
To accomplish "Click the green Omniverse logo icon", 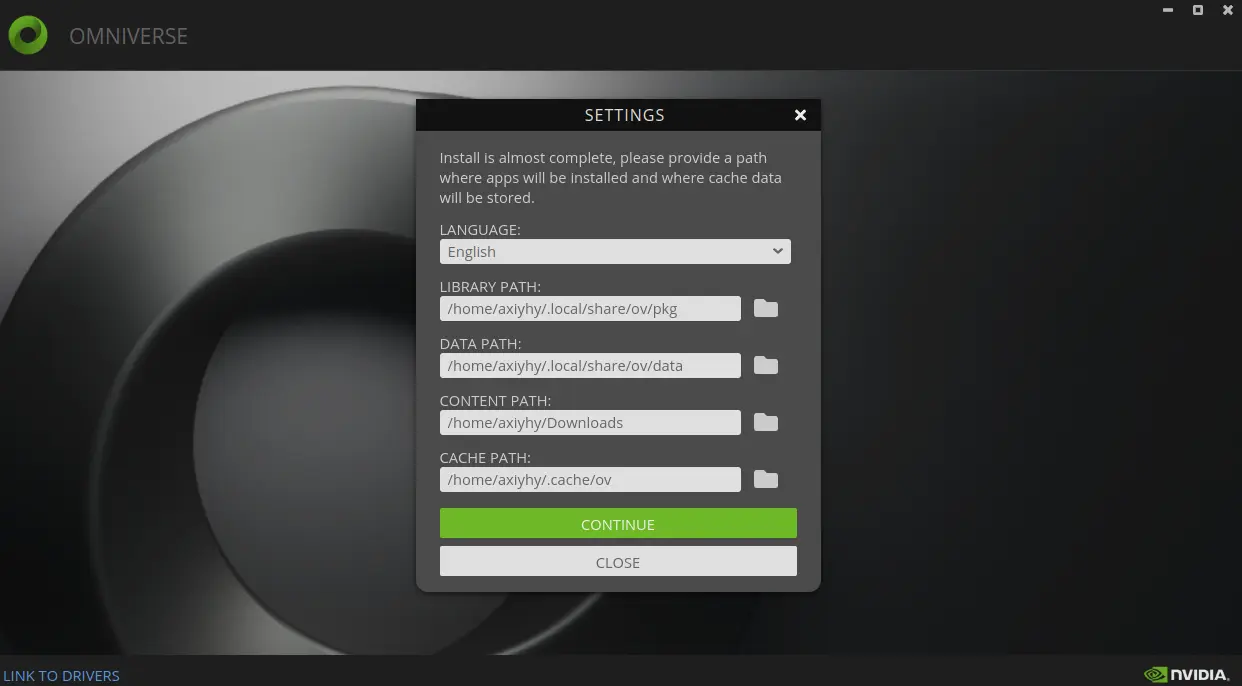I will pyautogui.click(x=28, y=36).
